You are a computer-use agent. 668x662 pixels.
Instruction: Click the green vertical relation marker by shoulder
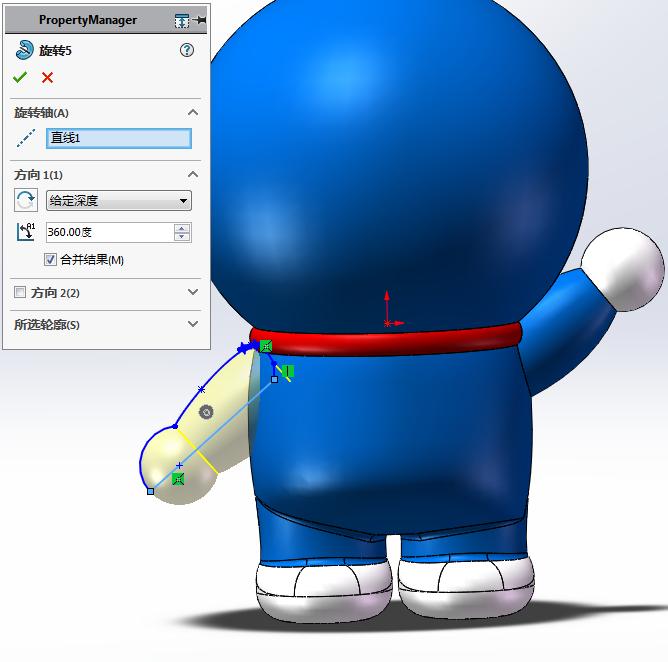coord(288,371)
